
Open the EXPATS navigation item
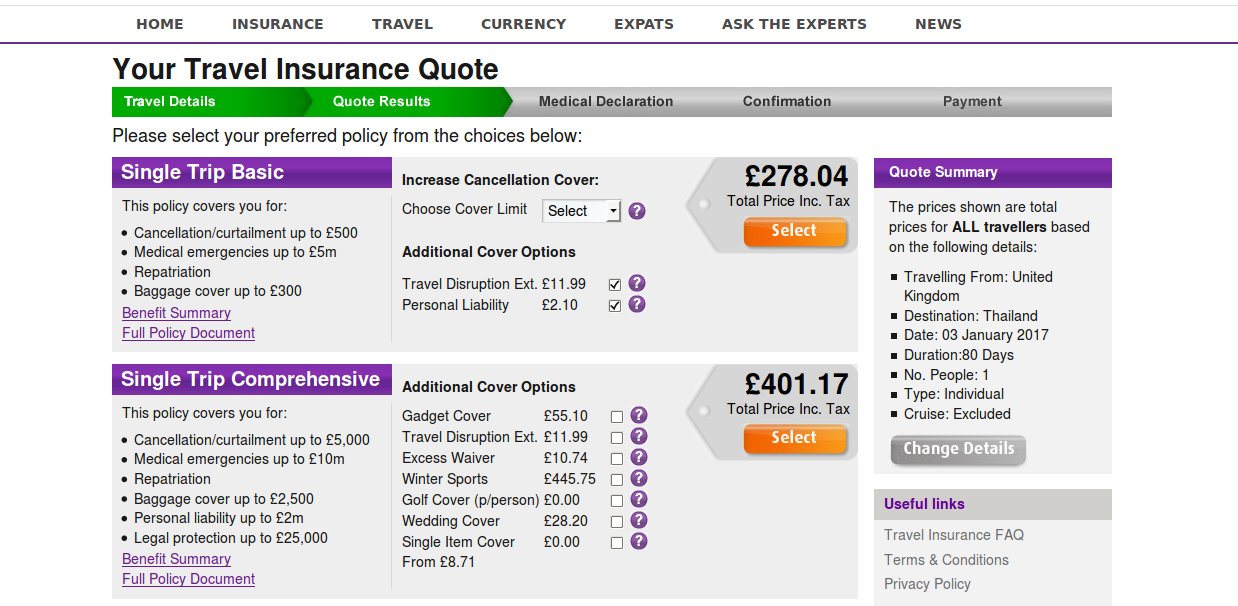click(644, 24)
